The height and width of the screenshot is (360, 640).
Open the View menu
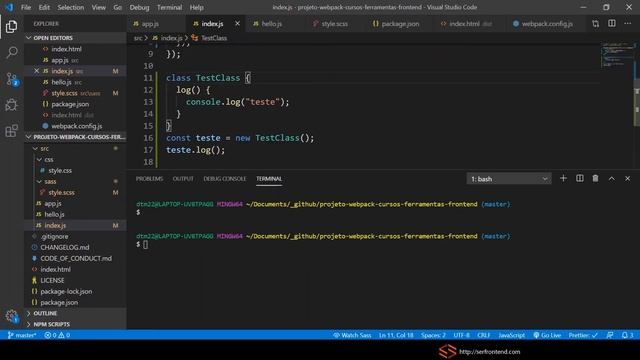point(98,7)
